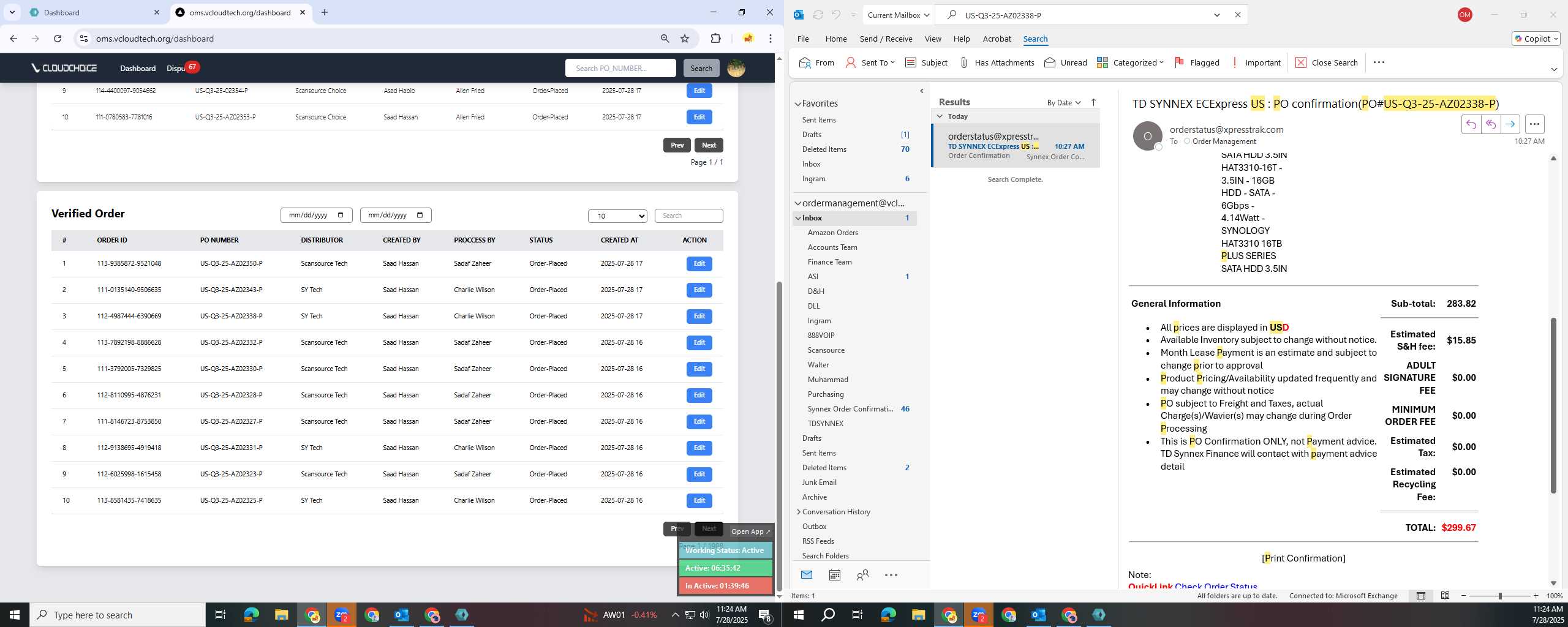
Task: Open the notification center icon
Action: pos(764,615)
